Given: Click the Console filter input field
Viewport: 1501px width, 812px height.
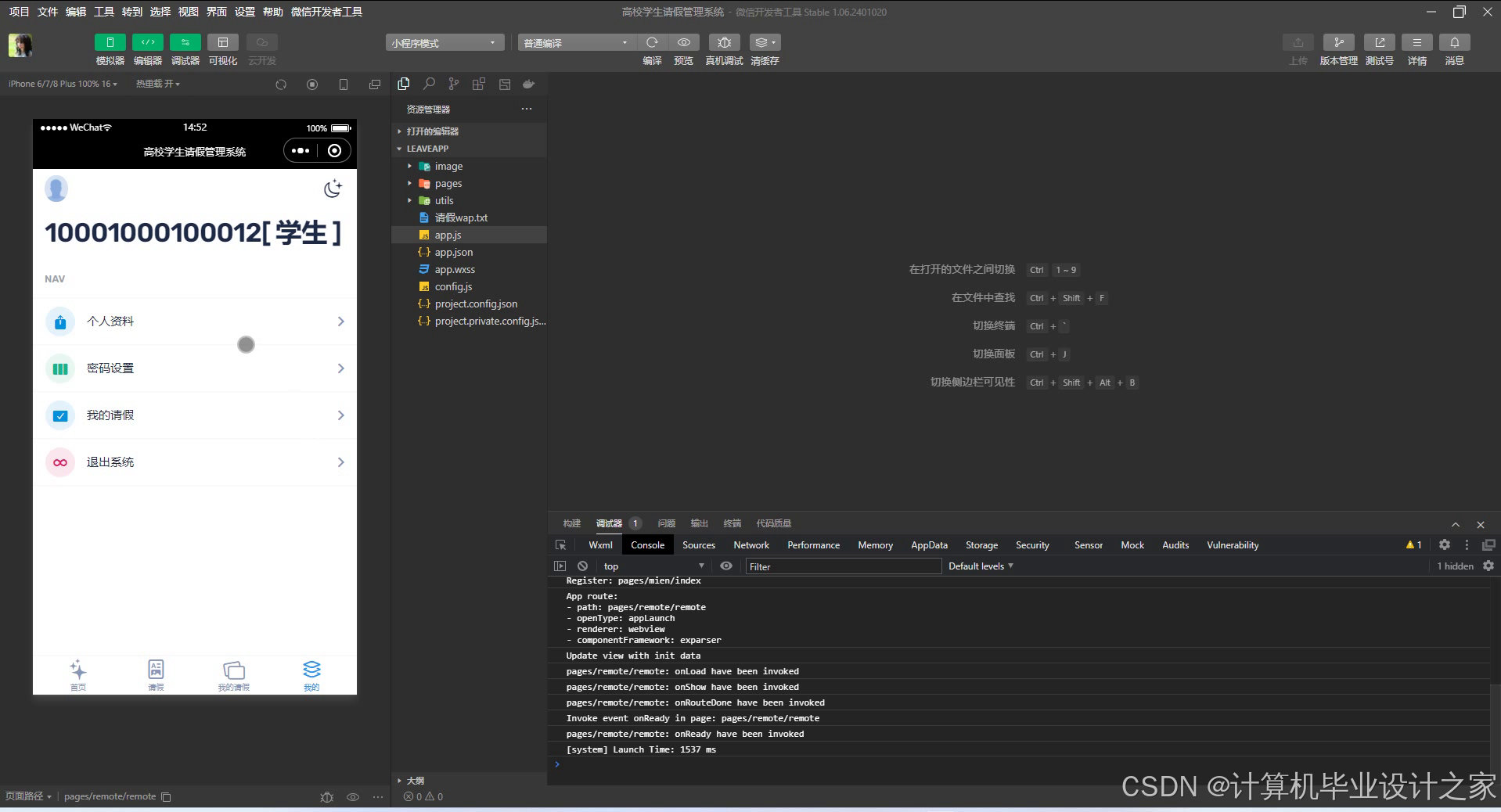Looking at the screenshot, I should pyautogui.click(x=842, y=566).
